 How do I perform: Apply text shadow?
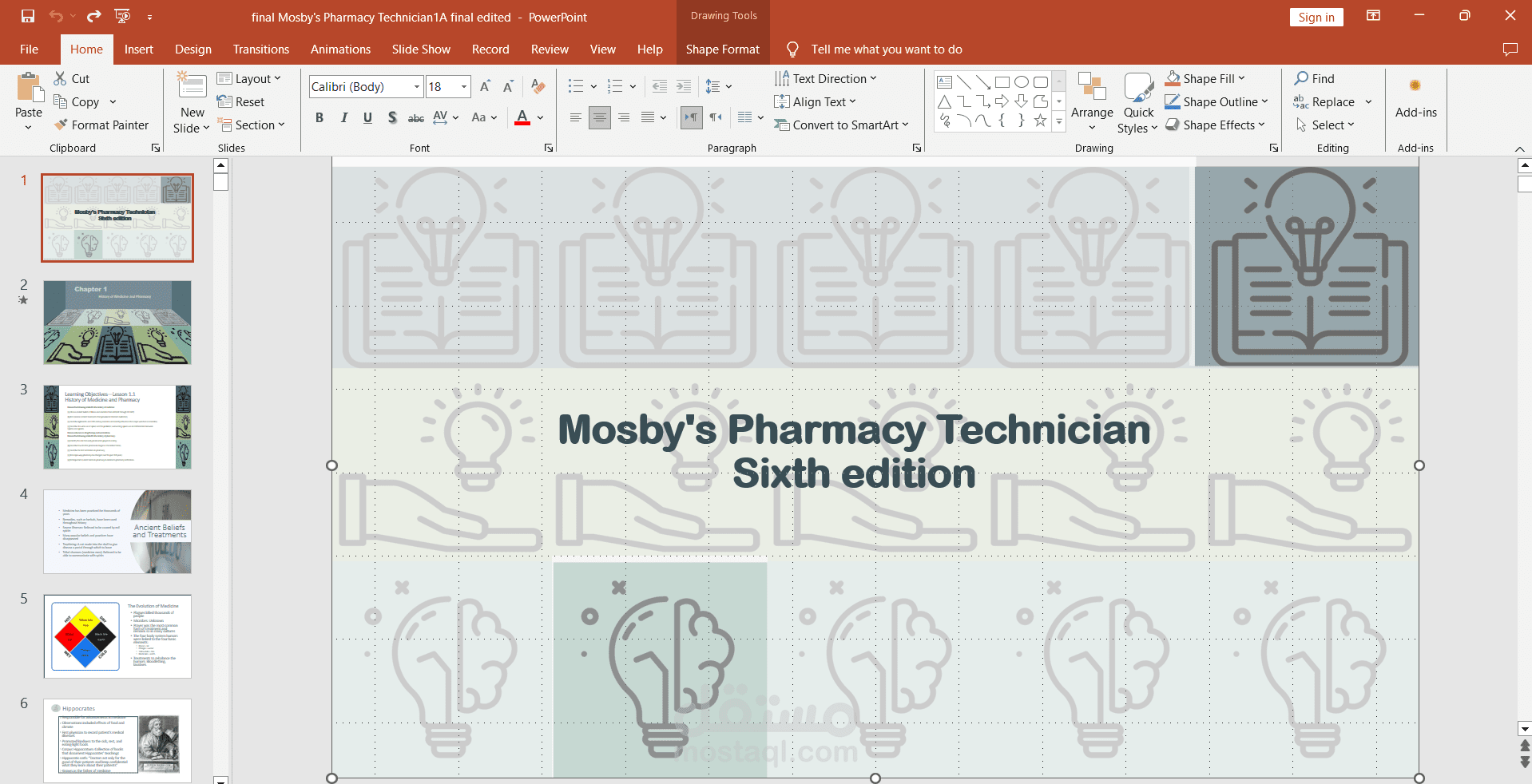point(392,117)
